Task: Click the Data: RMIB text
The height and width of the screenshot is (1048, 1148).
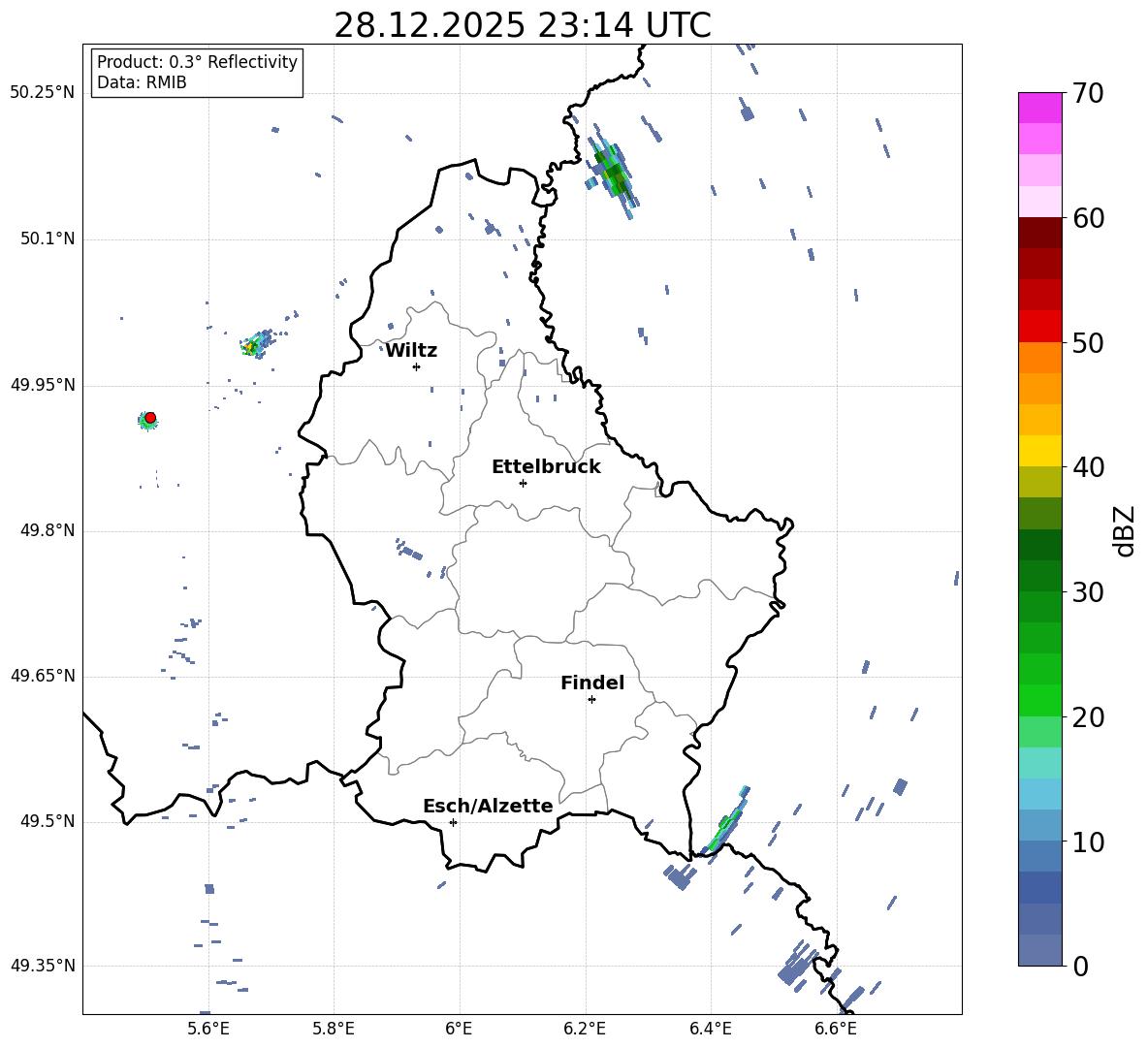Action: coord(142,82)
